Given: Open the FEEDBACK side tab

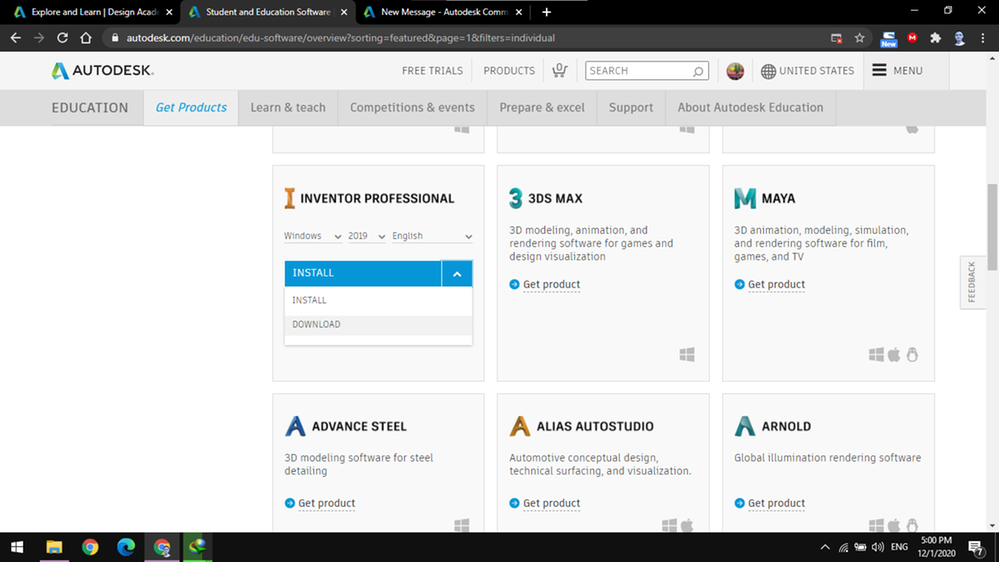Looking at the screenshot, I should click(972, 282).
